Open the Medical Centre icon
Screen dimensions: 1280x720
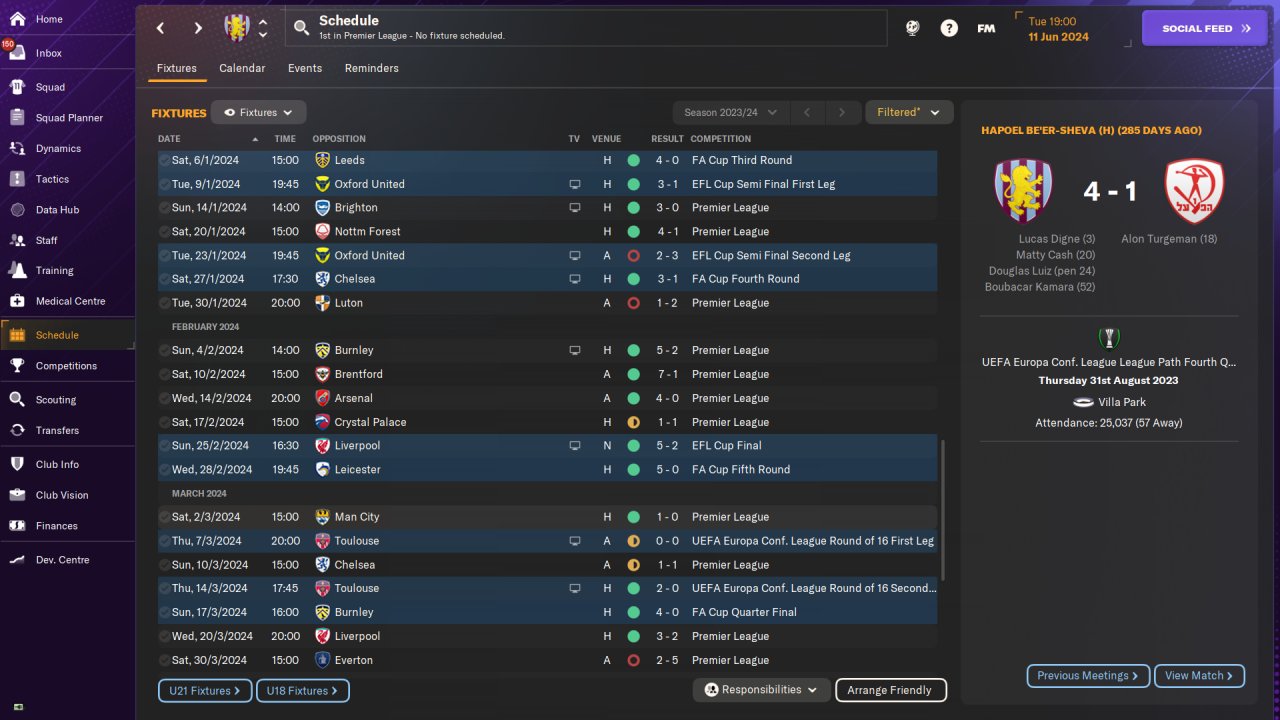[x=17, y=301]
